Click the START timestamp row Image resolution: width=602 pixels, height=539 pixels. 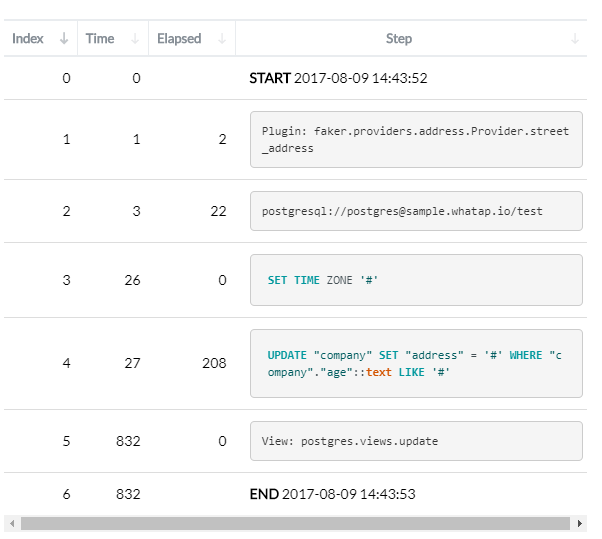click(339, 78)
